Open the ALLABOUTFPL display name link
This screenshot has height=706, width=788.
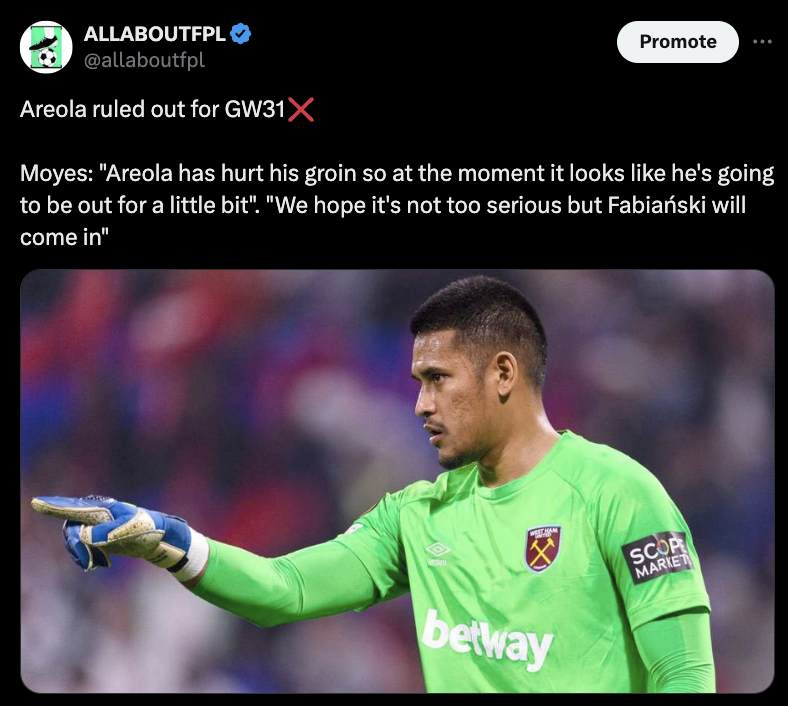(x=154, y=34)
